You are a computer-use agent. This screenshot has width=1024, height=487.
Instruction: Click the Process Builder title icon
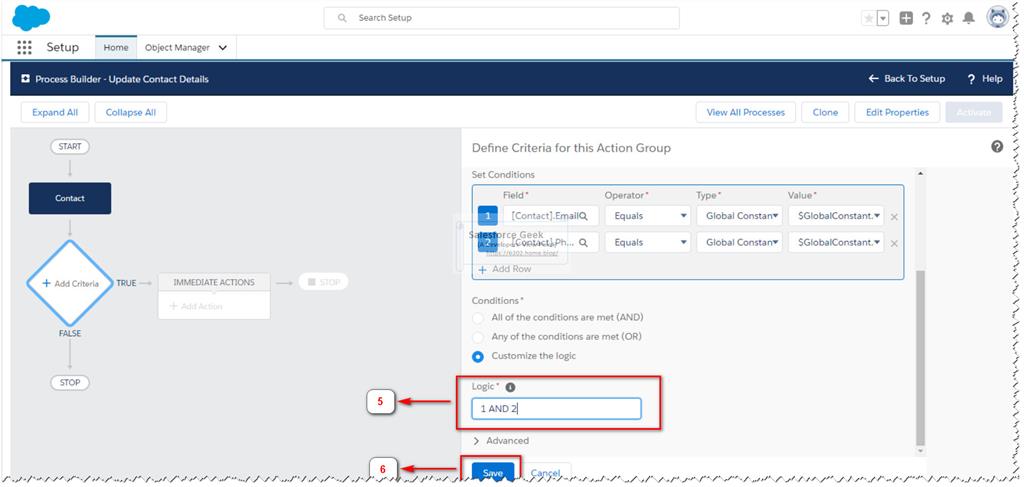point(25,79)
